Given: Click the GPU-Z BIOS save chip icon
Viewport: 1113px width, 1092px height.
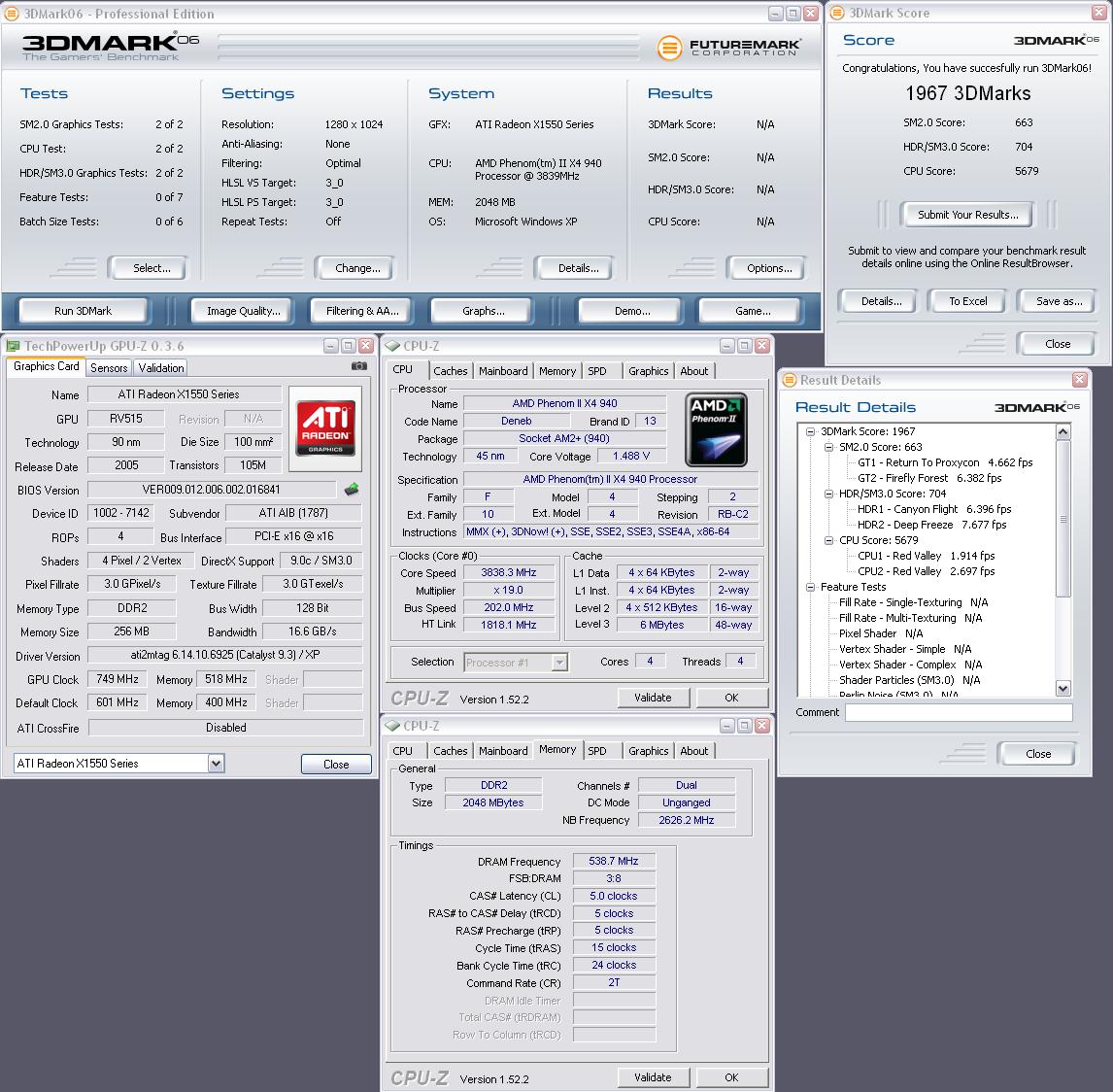Looking at the screenshot, I should tap(352, 490).
